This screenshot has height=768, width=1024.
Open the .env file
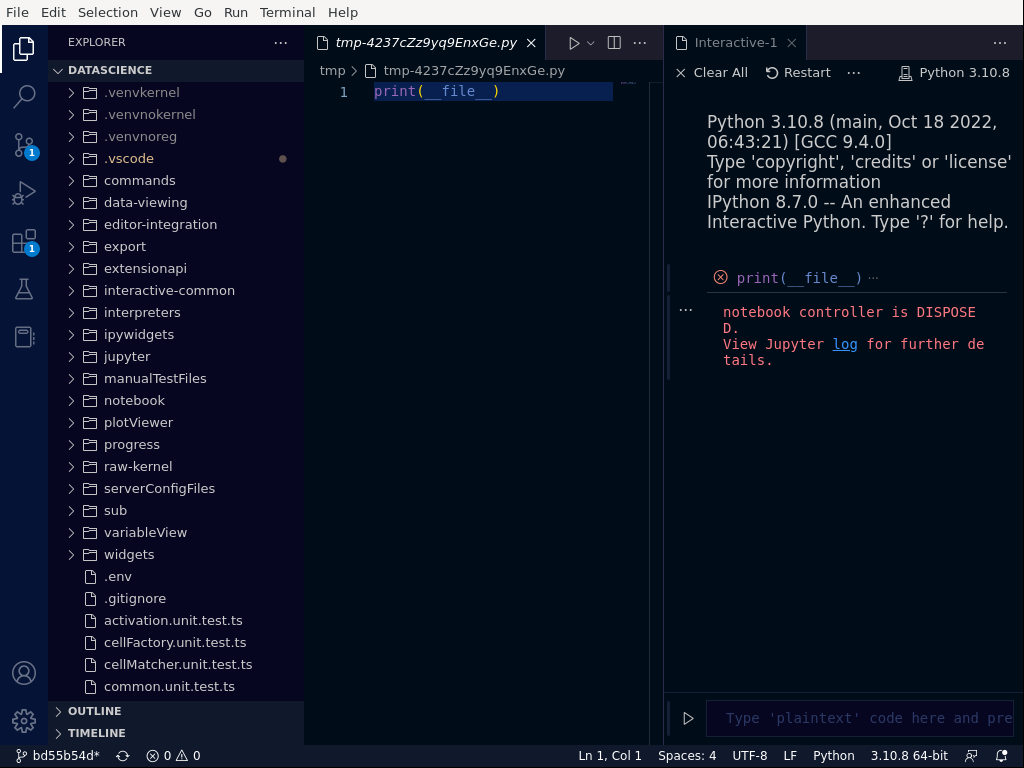176,577
